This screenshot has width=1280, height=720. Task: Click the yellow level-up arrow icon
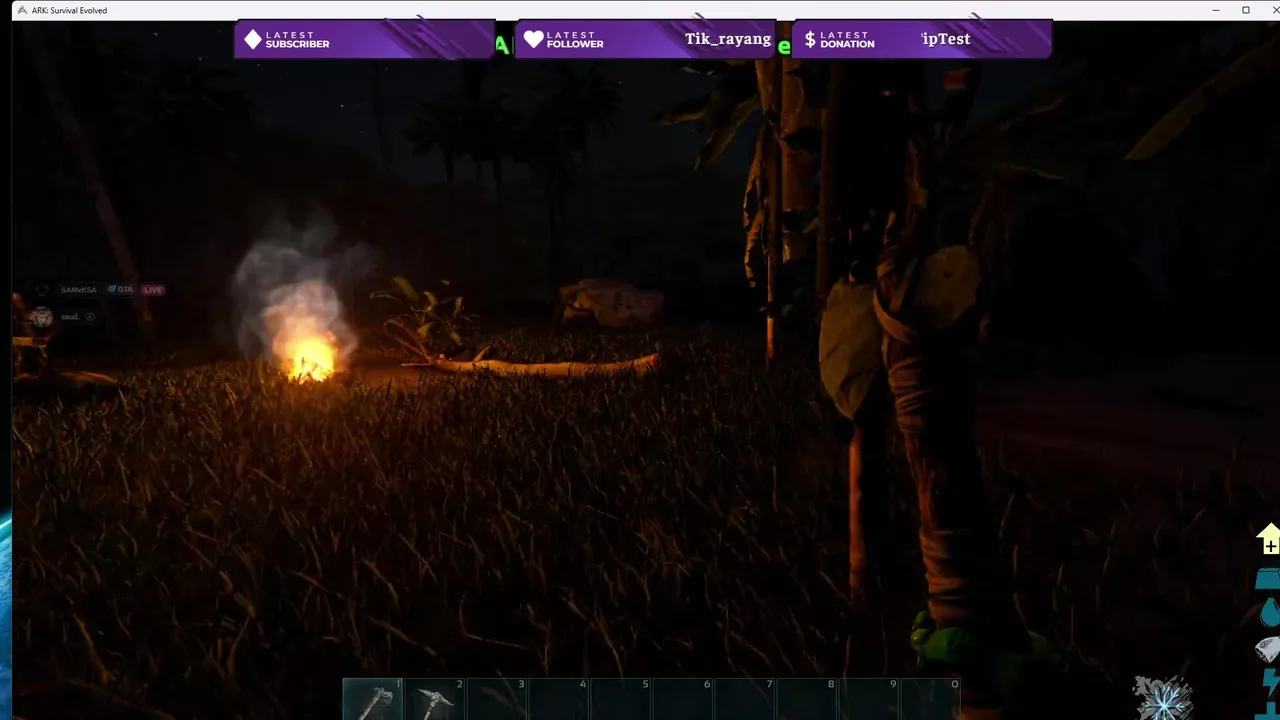(x=1268, y=539)
